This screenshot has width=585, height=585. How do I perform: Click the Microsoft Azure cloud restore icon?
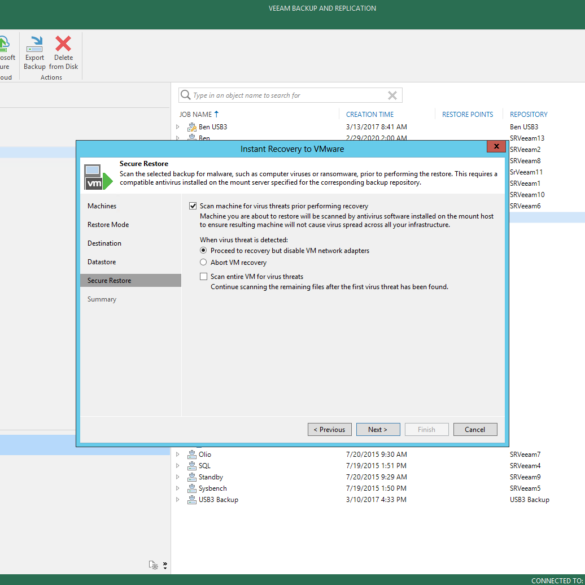click(4, 44)
